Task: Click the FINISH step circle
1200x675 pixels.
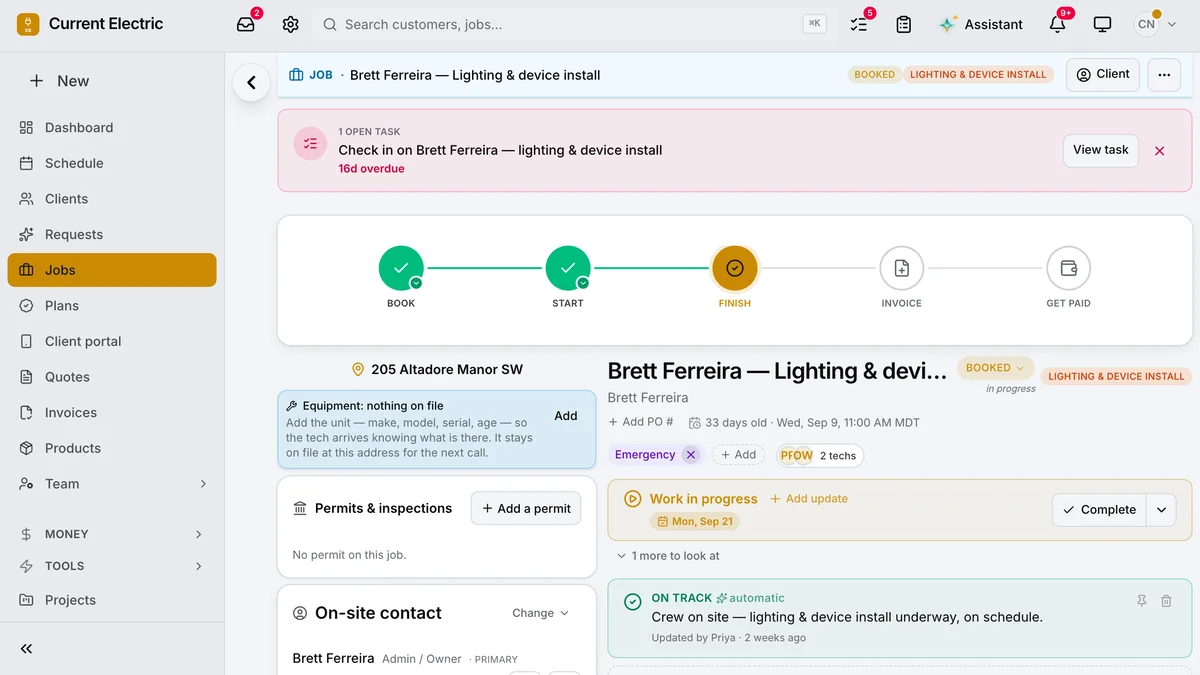Action: [735, 268]
